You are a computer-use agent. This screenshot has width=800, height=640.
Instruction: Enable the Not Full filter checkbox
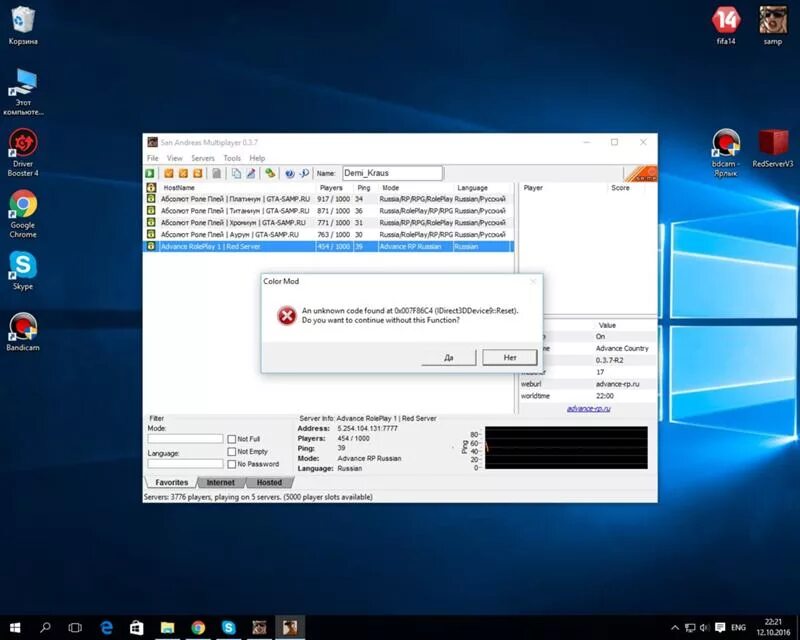pyautogui.click(x=232, y=439)
